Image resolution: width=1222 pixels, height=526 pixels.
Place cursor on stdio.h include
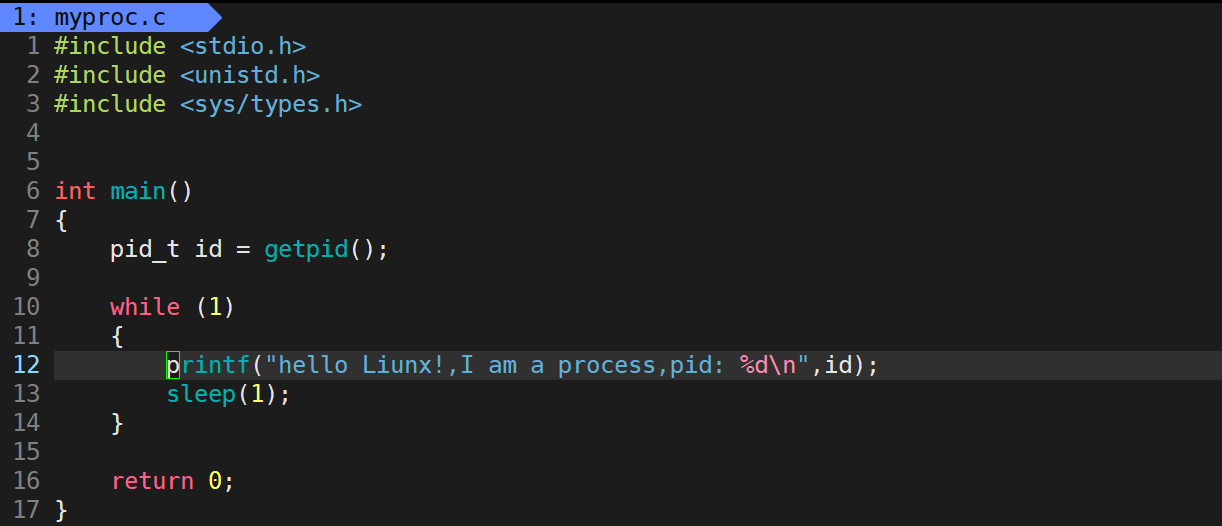coord(243,46)
